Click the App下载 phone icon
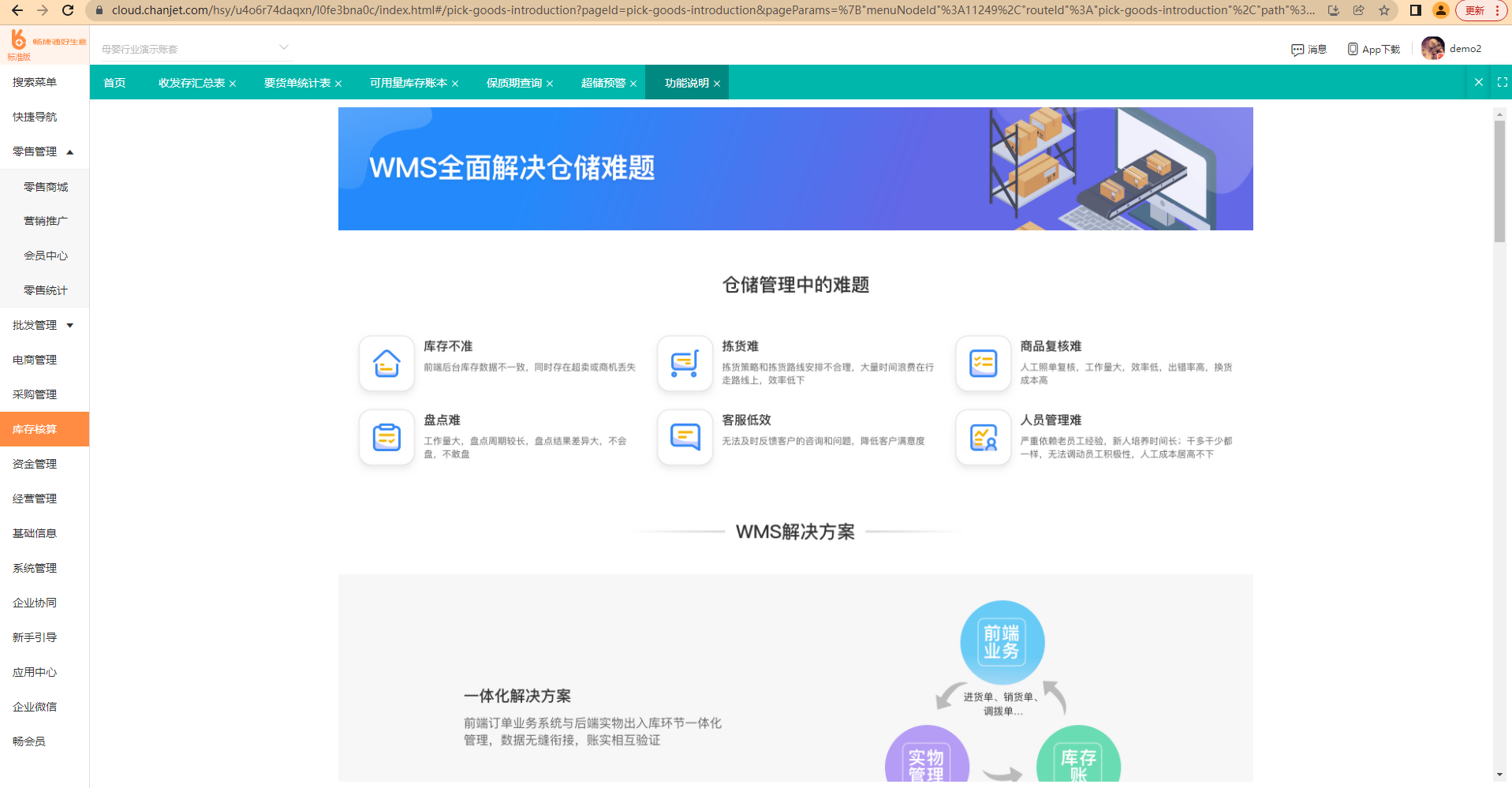1512x788 pixels. pyautogui.click(x=1351, y=48)
